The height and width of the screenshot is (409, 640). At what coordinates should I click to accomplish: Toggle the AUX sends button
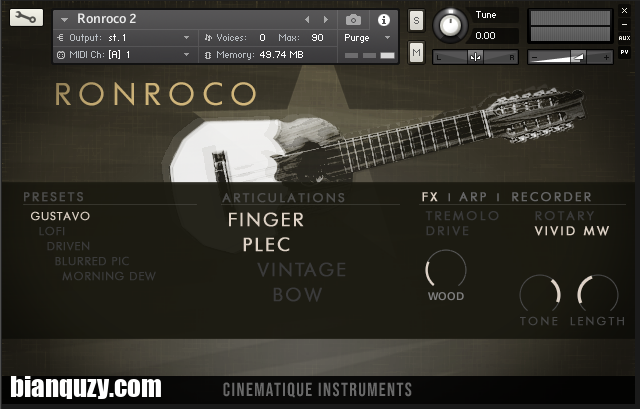[624, 38]
